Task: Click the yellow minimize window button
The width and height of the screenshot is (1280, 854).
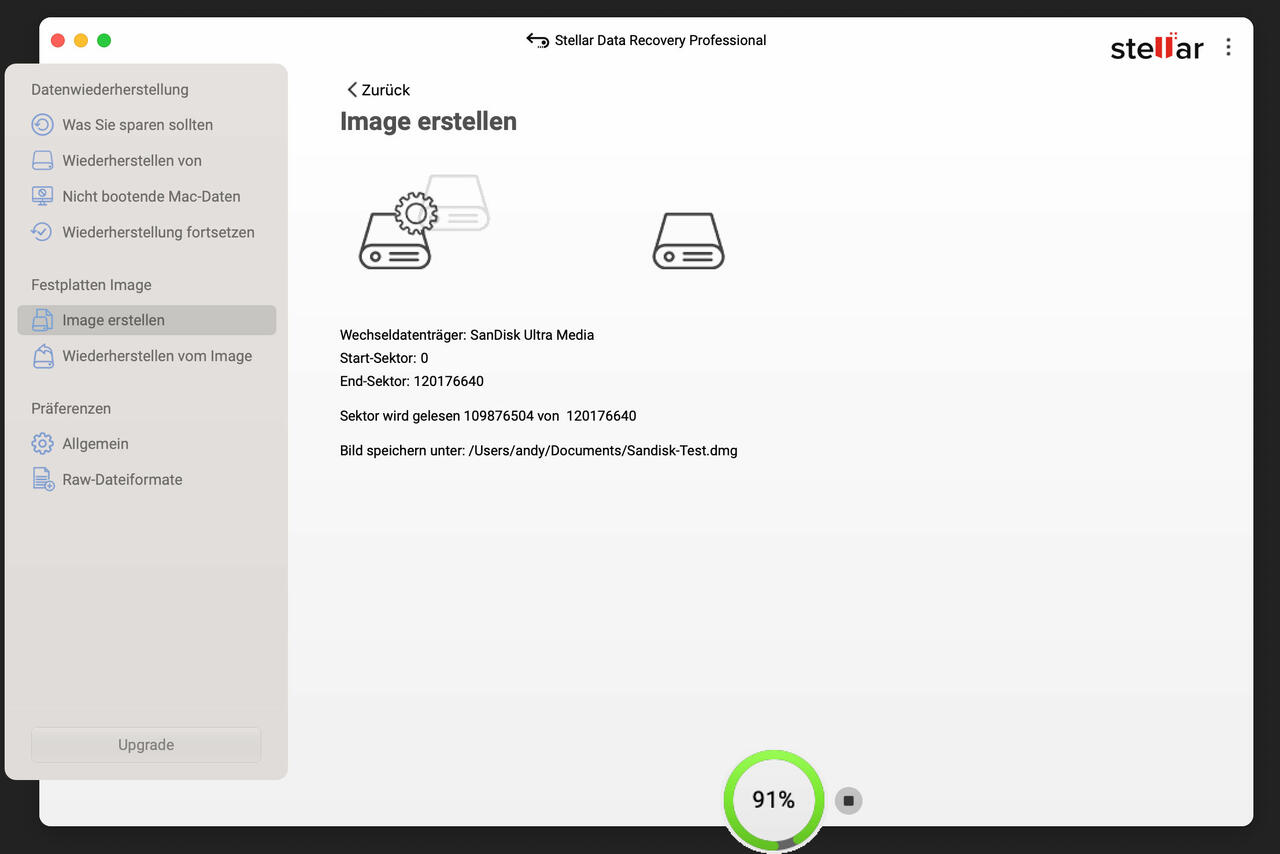Action: [x=81, y=41]
